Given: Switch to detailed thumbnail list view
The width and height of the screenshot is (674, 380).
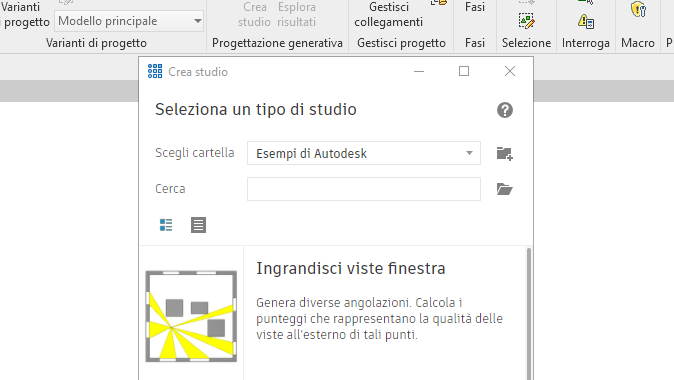Looking at the screenshot, I should 166,225.
